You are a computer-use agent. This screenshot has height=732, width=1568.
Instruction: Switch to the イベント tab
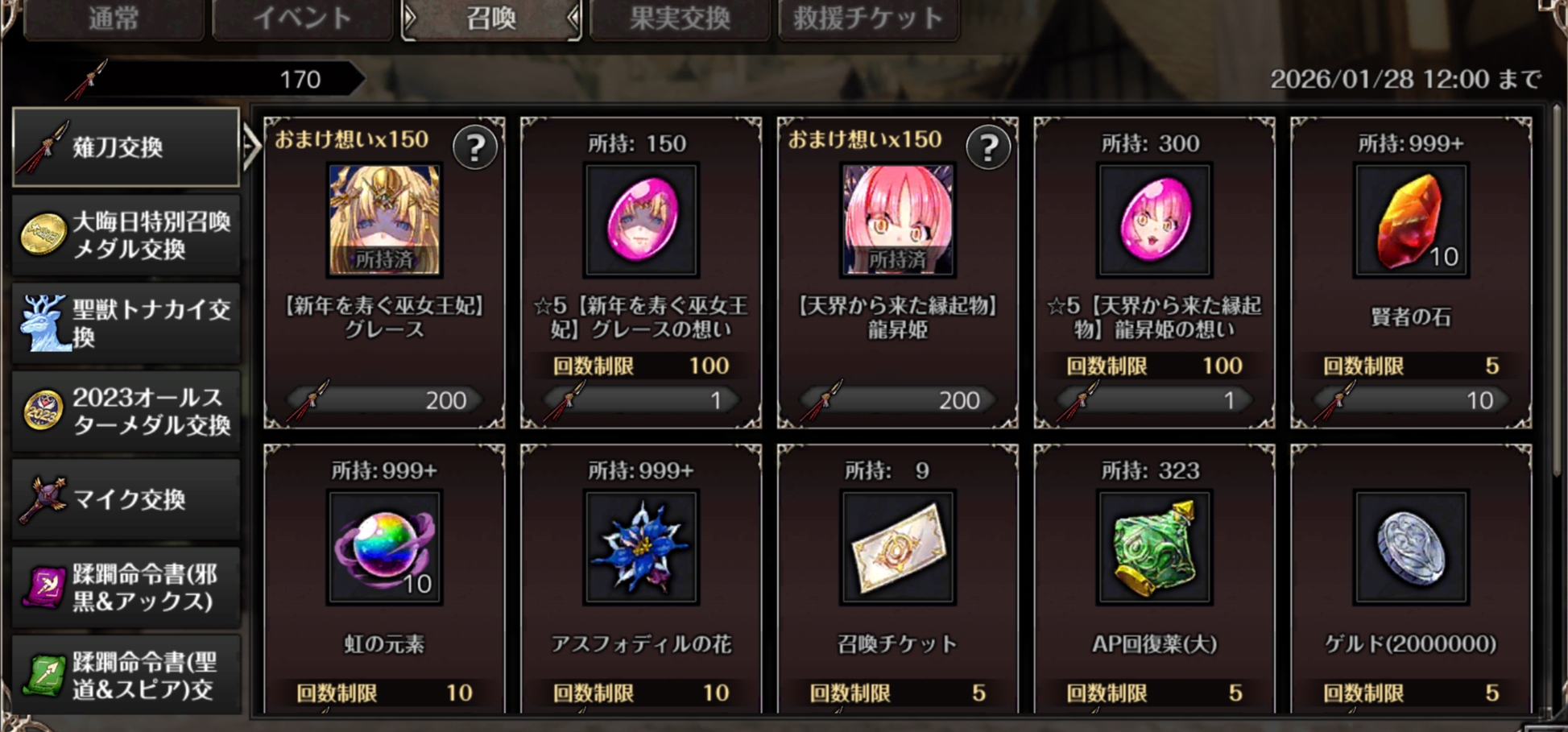pos(302,19)
